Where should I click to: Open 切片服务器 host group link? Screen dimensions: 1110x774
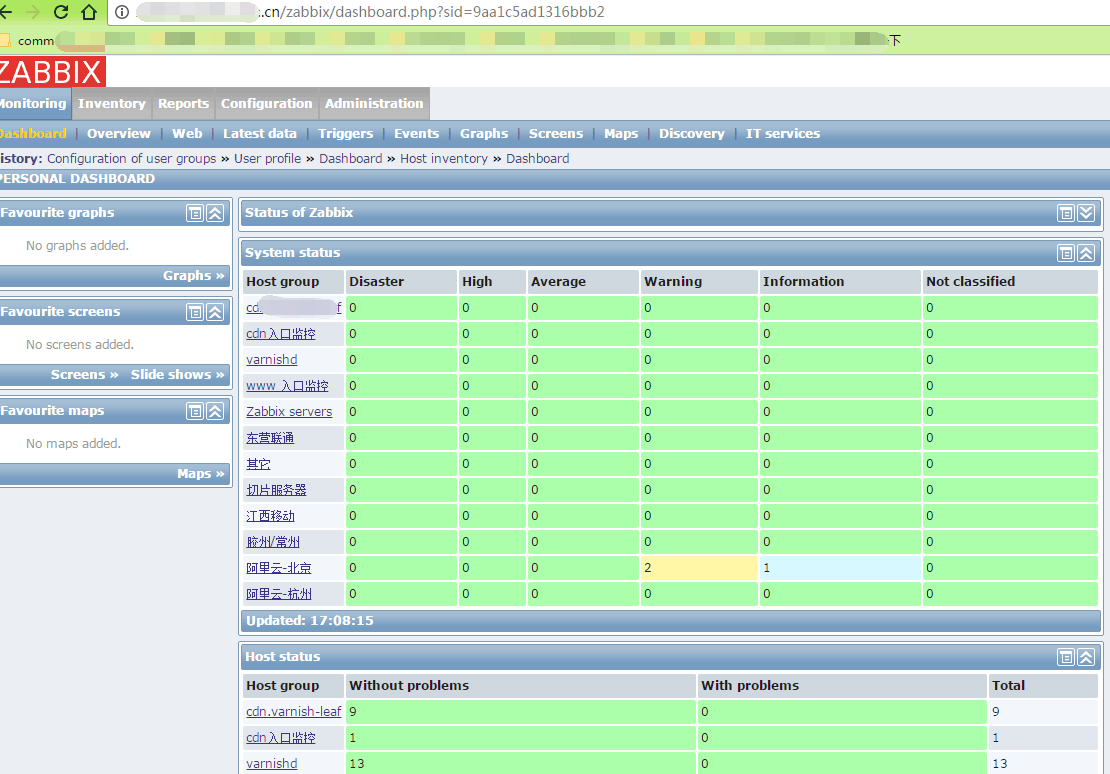pyautogui.click(x=276, y=490)
